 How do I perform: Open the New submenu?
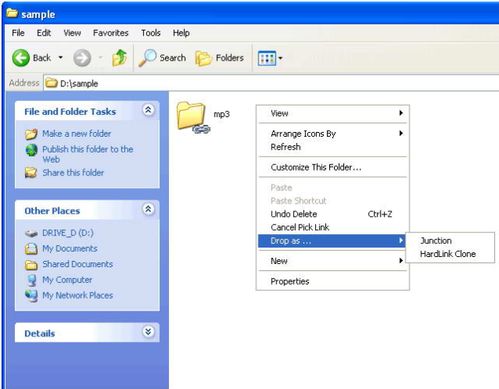(332, 261)
